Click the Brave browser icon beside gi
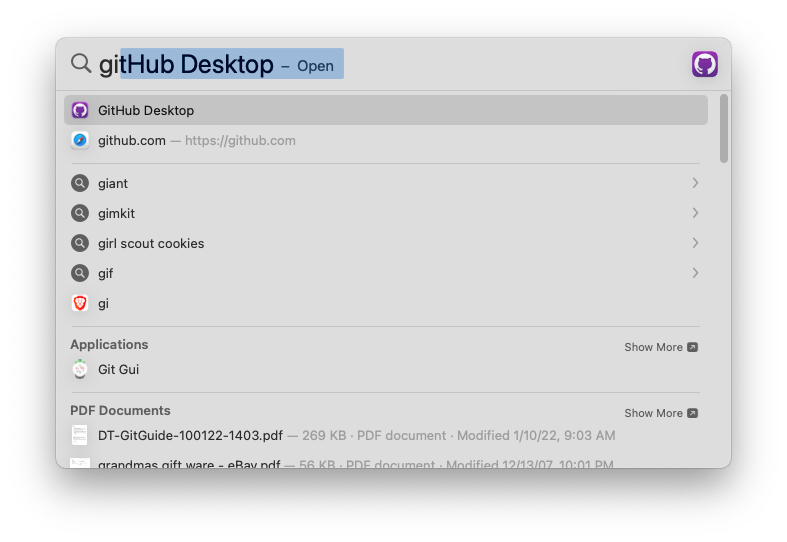Screen dimensions: 787x542 point(80,303)
